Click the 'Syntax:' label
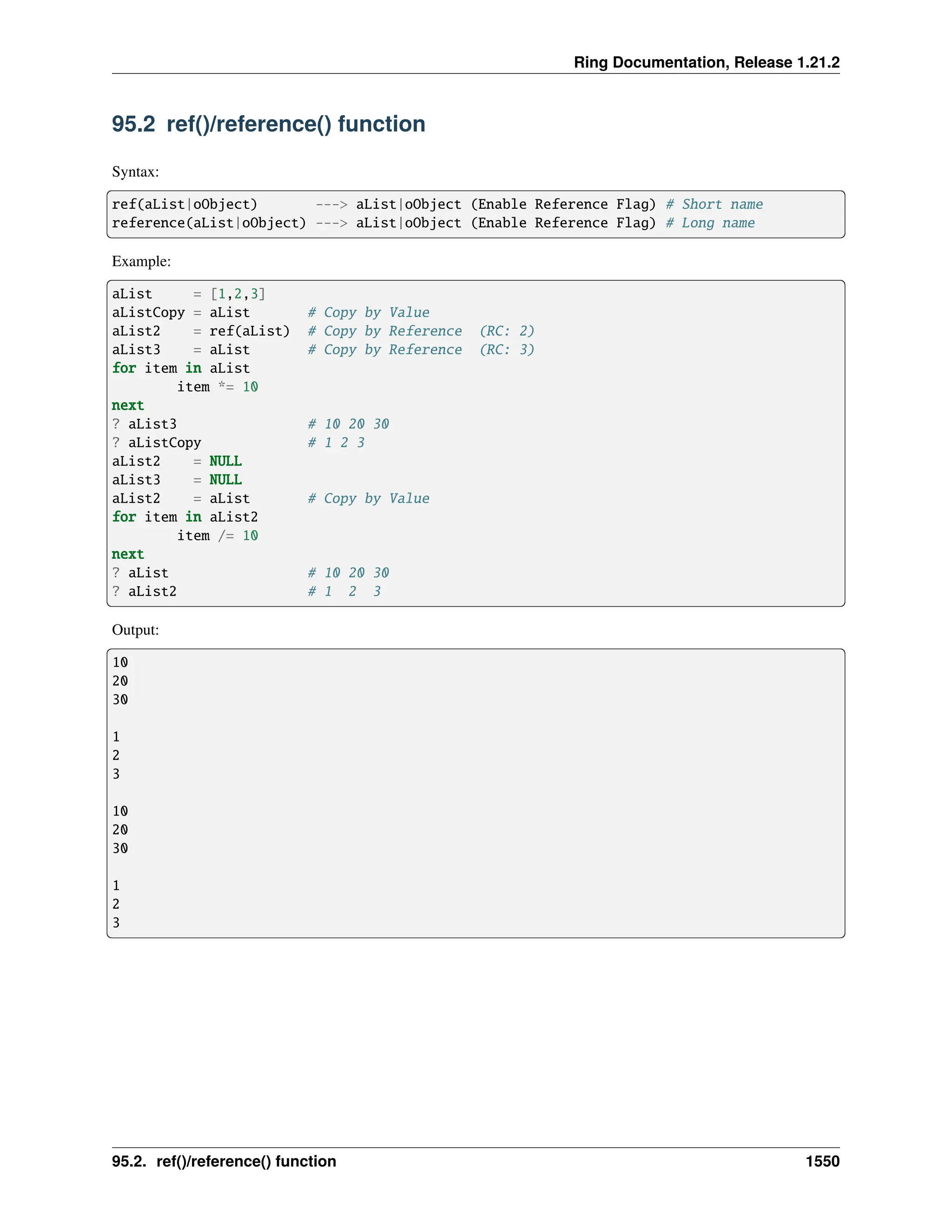The width and height of the screenshot is (952, 1232). [135, 172]
